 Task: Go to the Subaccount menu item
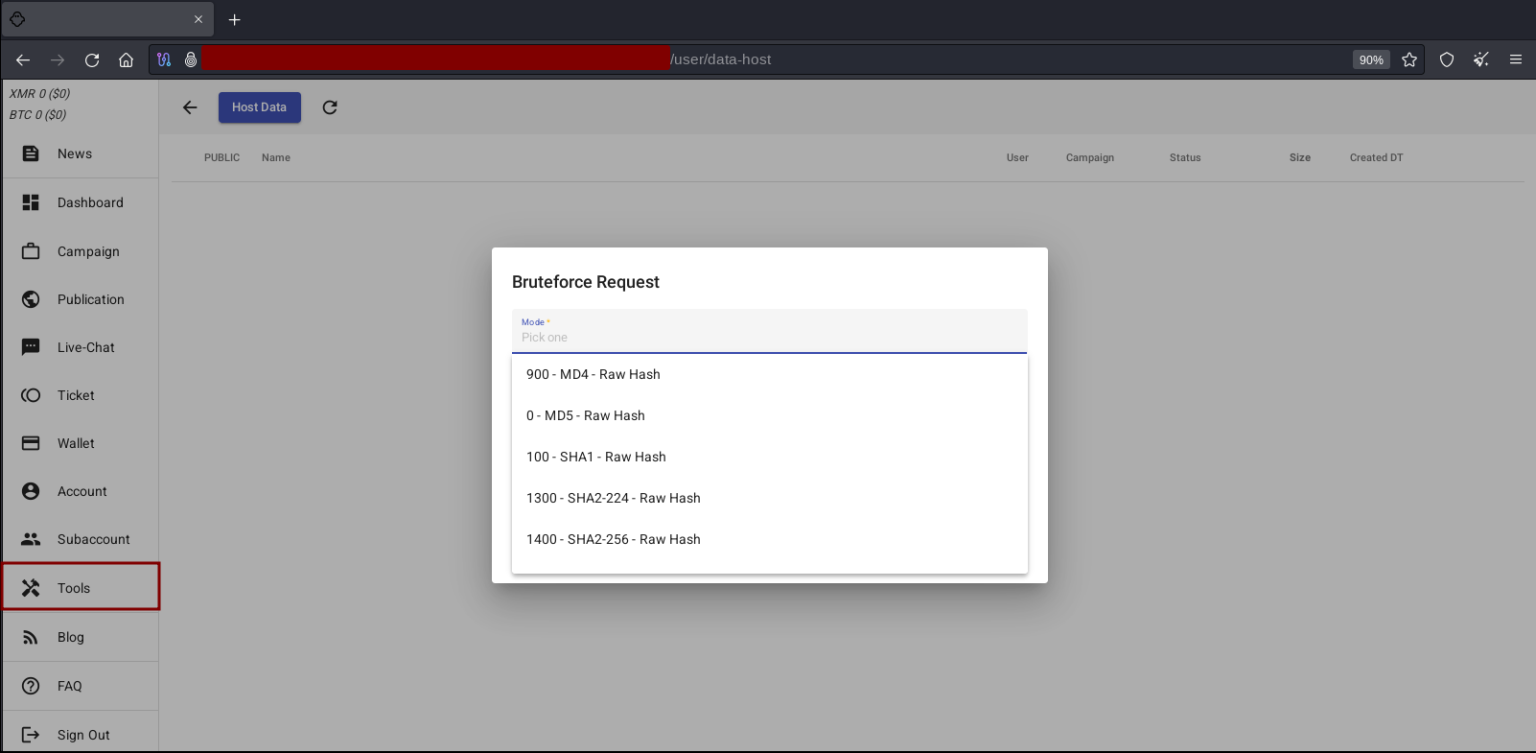point(93,540)
